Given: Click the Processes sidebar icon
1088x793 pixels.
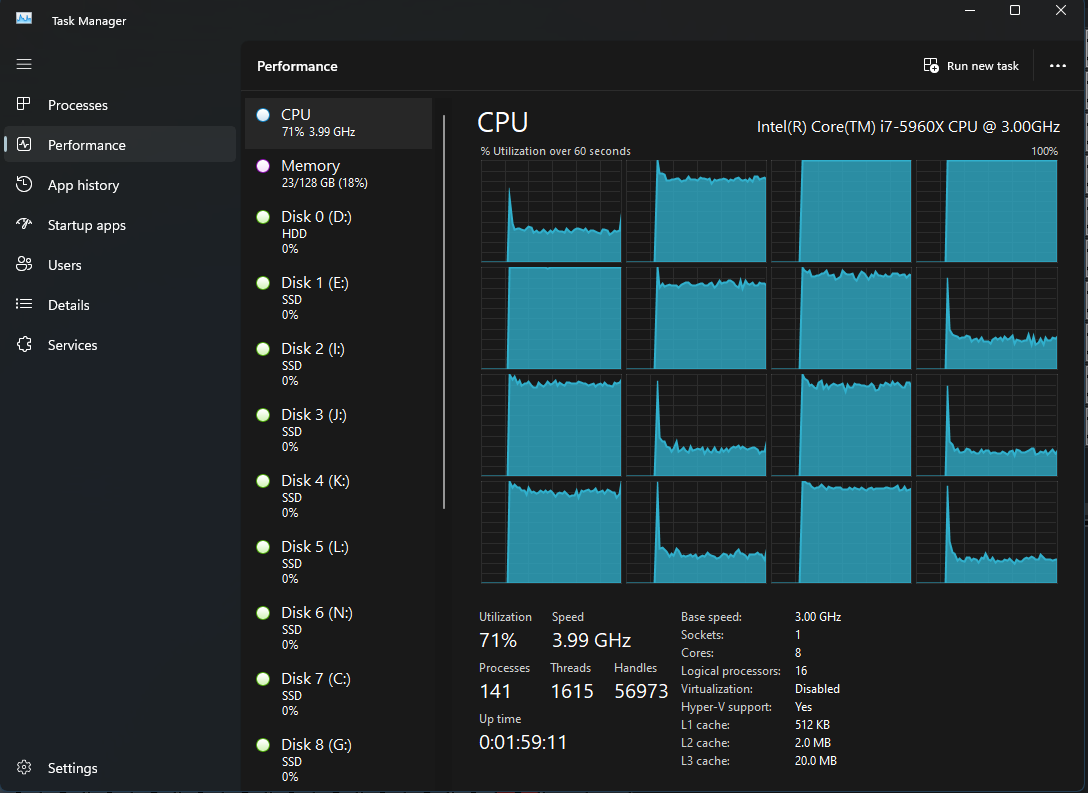Looking at the screenshot, I should pos(24,104).
